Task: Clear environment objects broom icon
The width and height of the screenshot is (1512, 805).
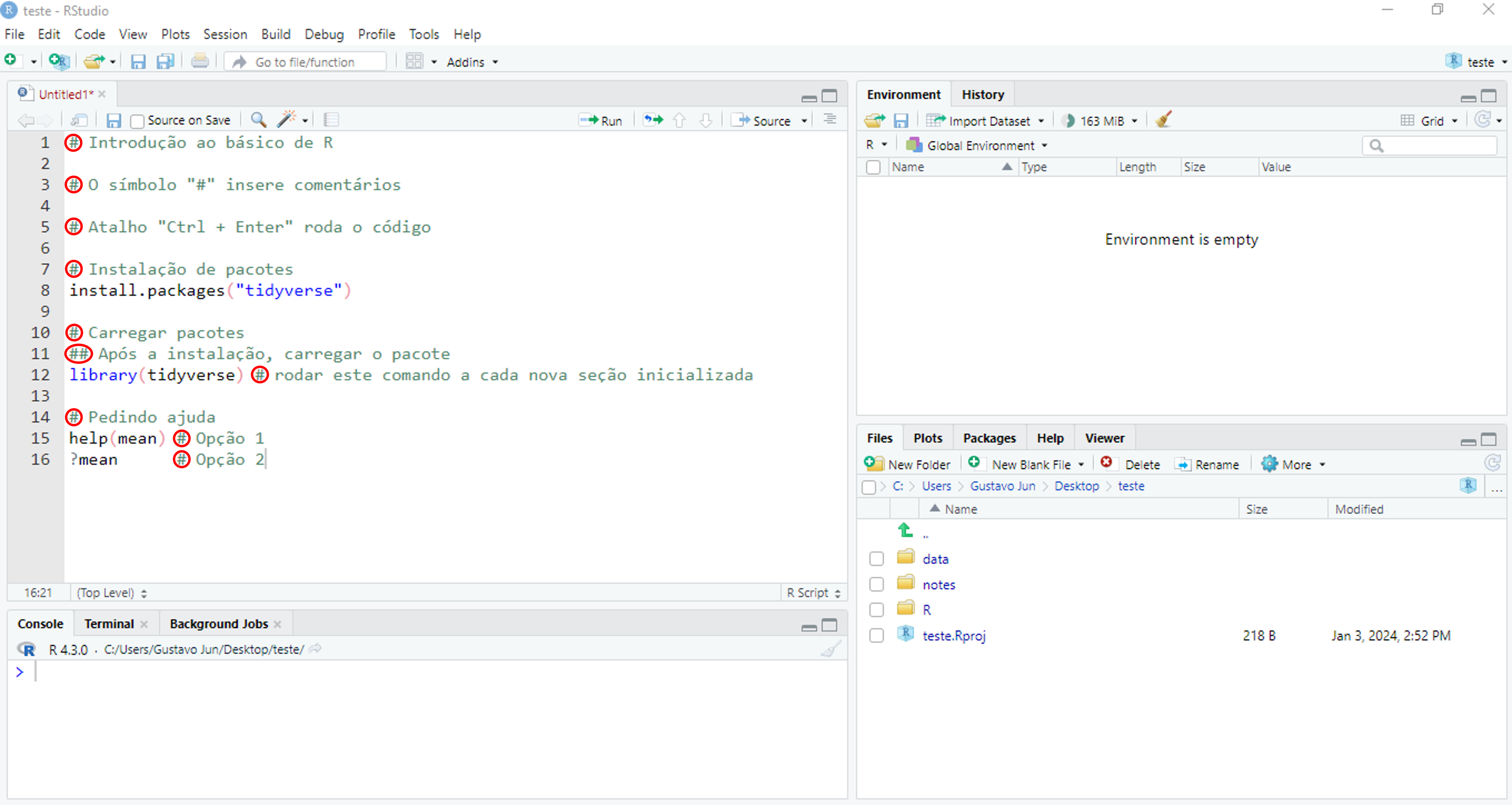Action: 1163,120
